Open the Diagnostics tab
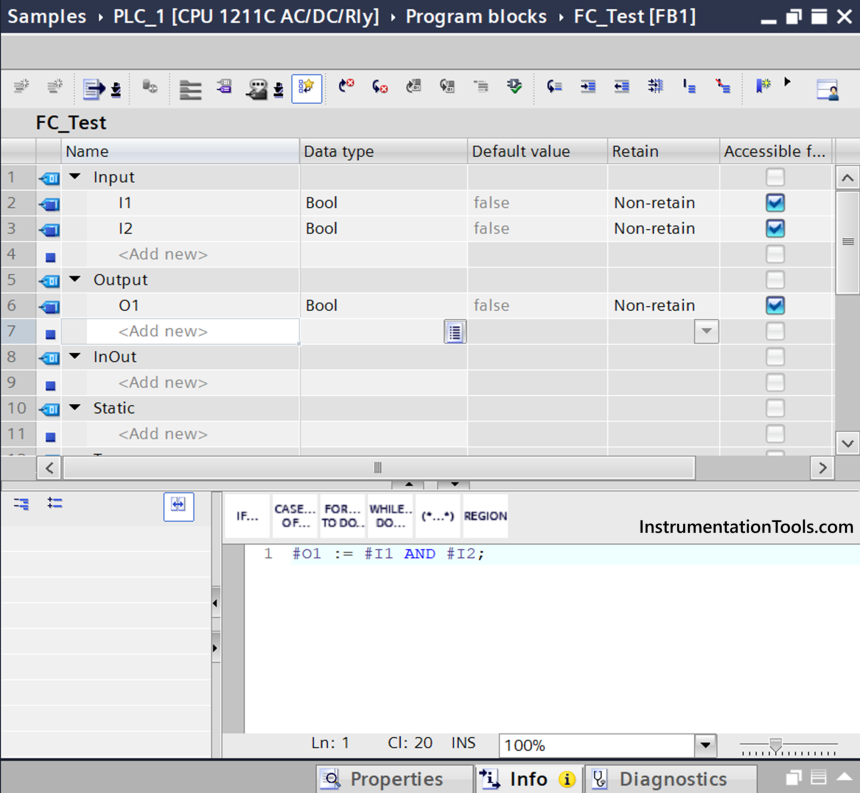This screenshot has width=860, height=793. click(670, 779)
